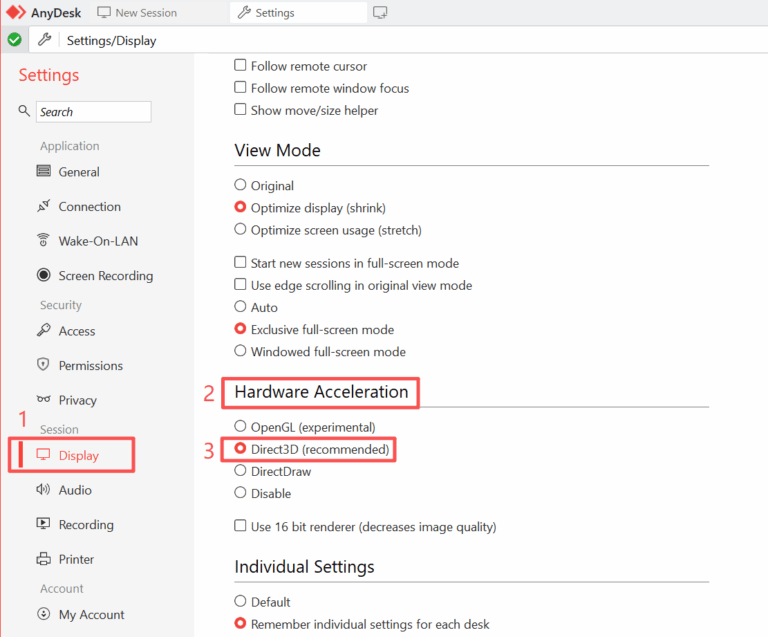Enable Start new sessions in full-screen mode

(240, 262)
